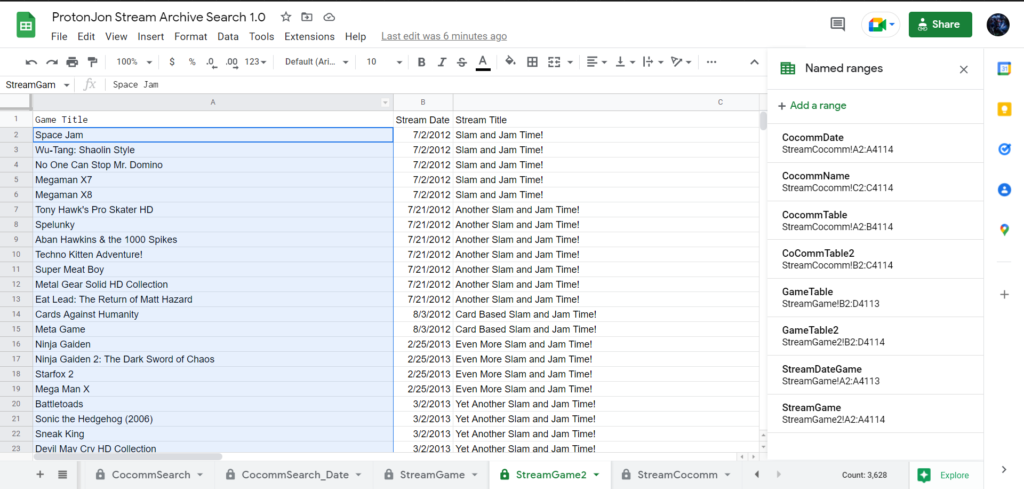
Task: Click the Merge cells icon
Action: point(554,62)
